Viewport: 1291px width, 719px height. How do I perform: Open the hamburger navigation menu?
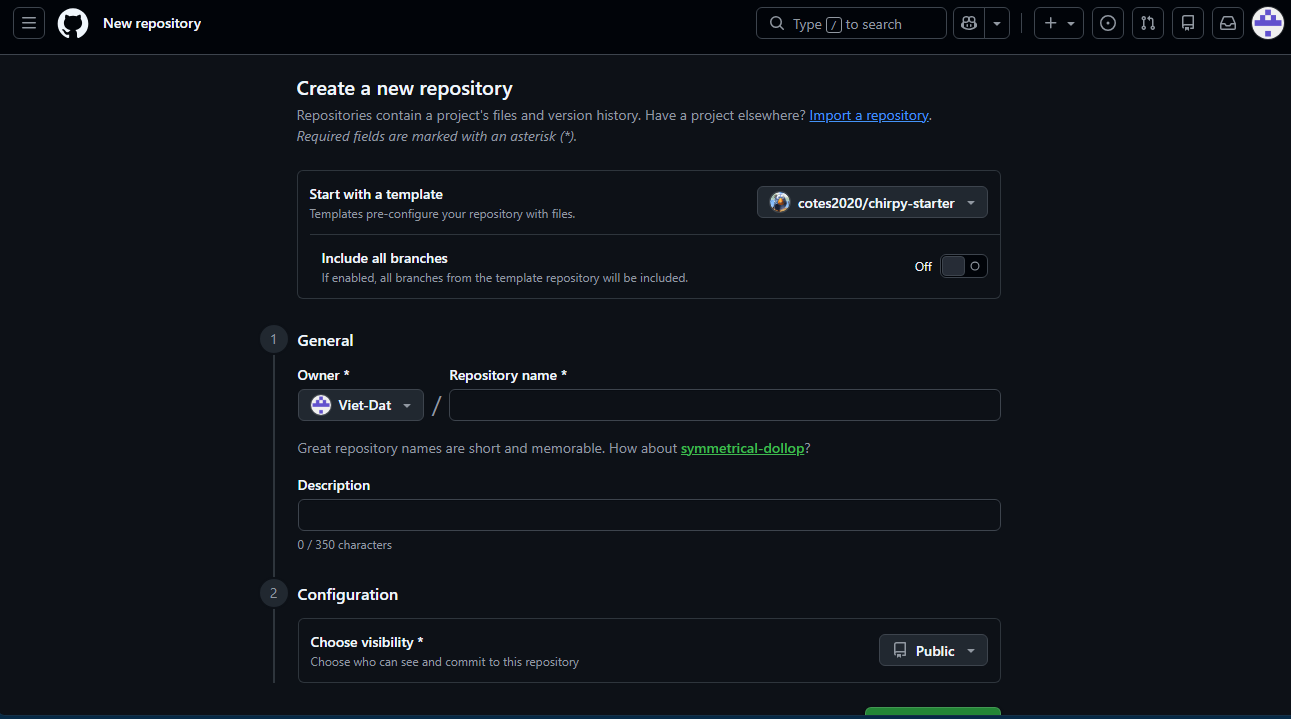click(x=29, y=23)
